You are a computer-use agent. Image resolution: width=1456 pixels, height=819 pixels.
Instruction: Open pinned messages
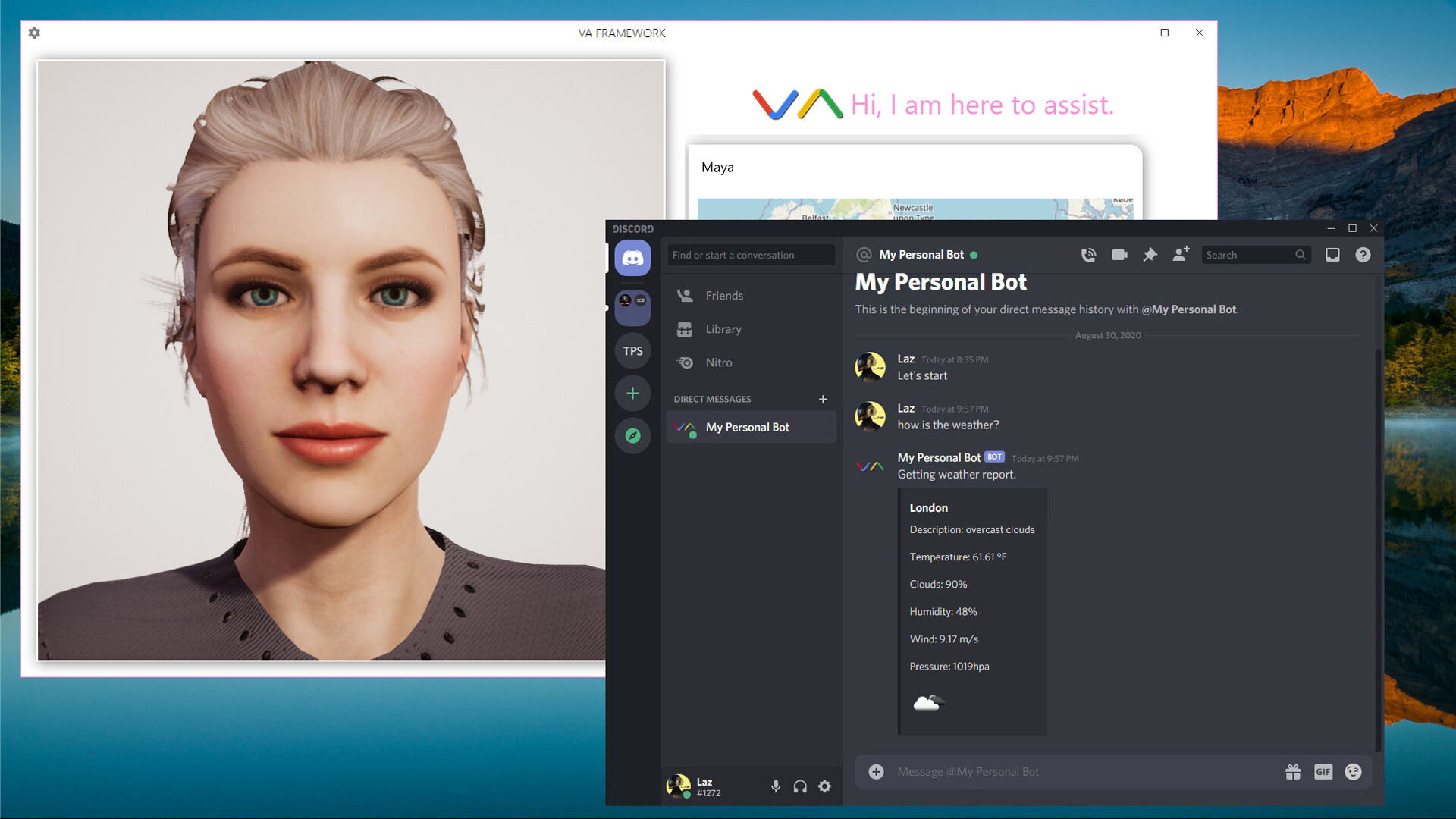pyautogui.click(x=1150, y=255)
